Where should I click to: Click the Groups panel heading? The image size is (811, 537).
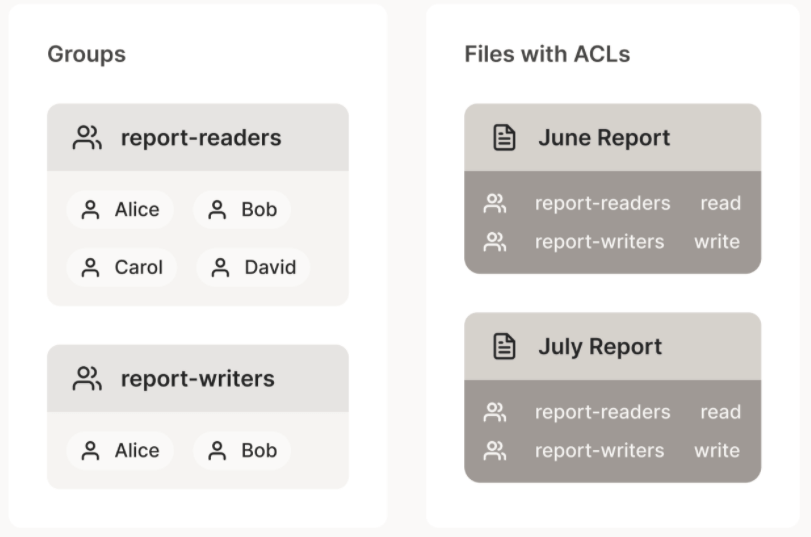[87, 54]
